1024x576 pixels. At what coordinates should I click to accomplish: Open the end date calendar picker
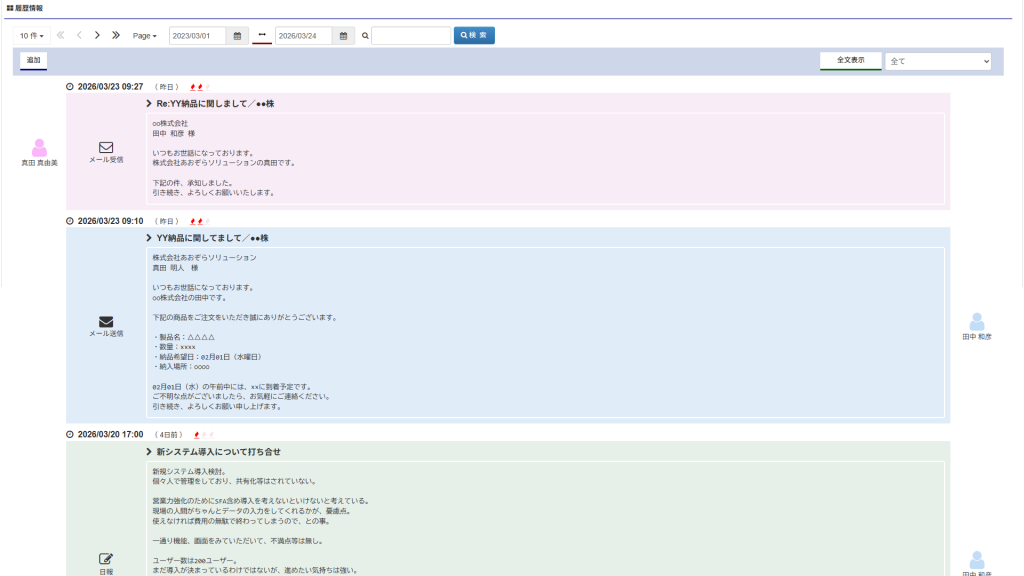(343, 36)
